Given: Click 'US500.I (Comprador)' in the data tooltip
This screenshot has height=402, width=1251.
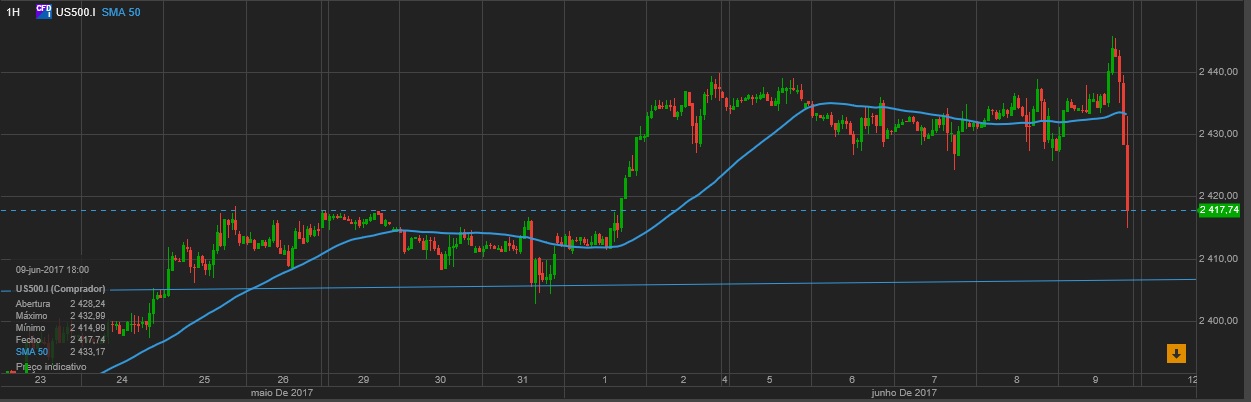Looking at the screenshot, I should click(x=60, y=288).
